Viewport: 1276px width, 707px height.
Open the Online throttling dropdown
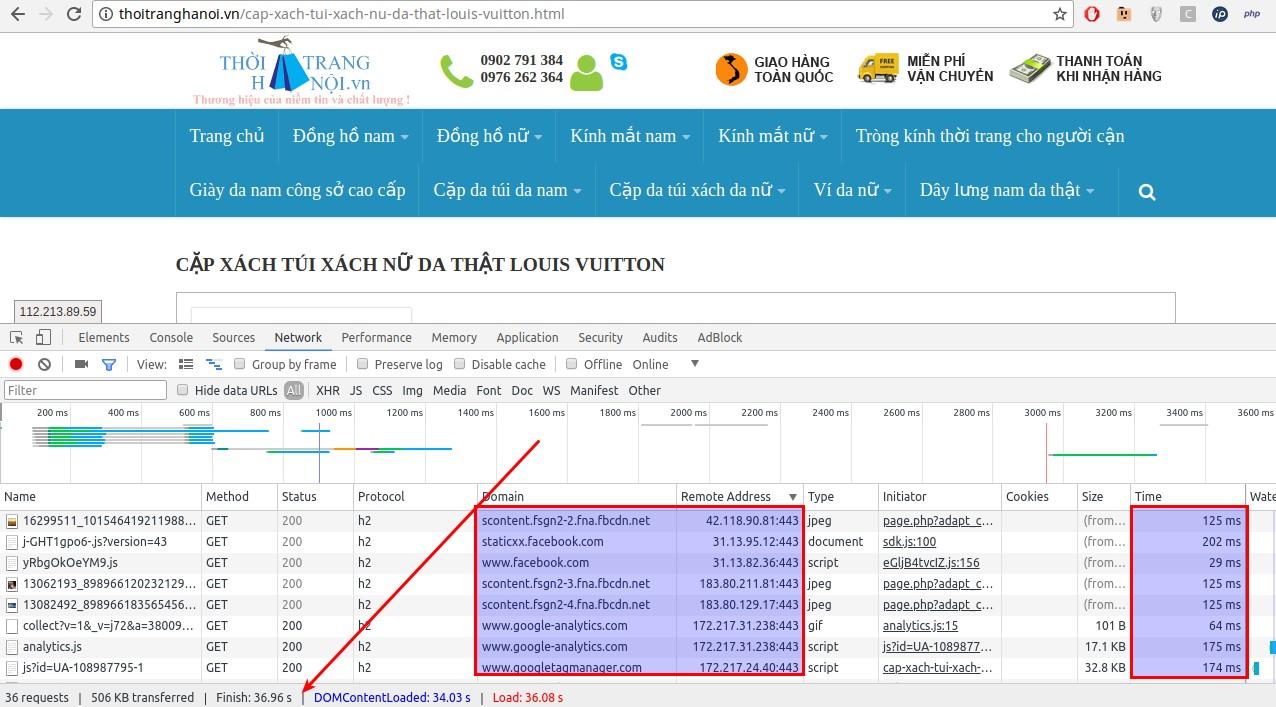(x=666, y=364)
